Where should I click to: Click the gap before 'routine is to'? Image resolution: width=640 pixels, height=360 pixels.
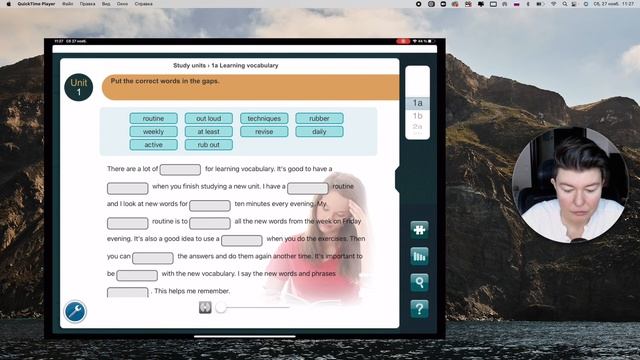(x=127, y=223)
